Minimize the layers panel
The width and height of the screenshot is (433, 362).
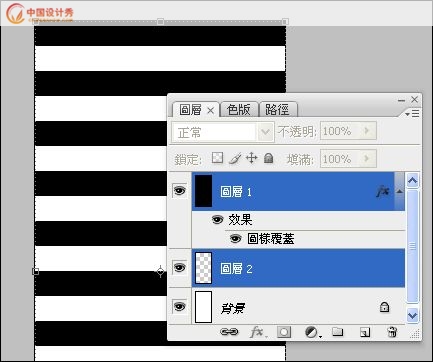tap(402, 100)
